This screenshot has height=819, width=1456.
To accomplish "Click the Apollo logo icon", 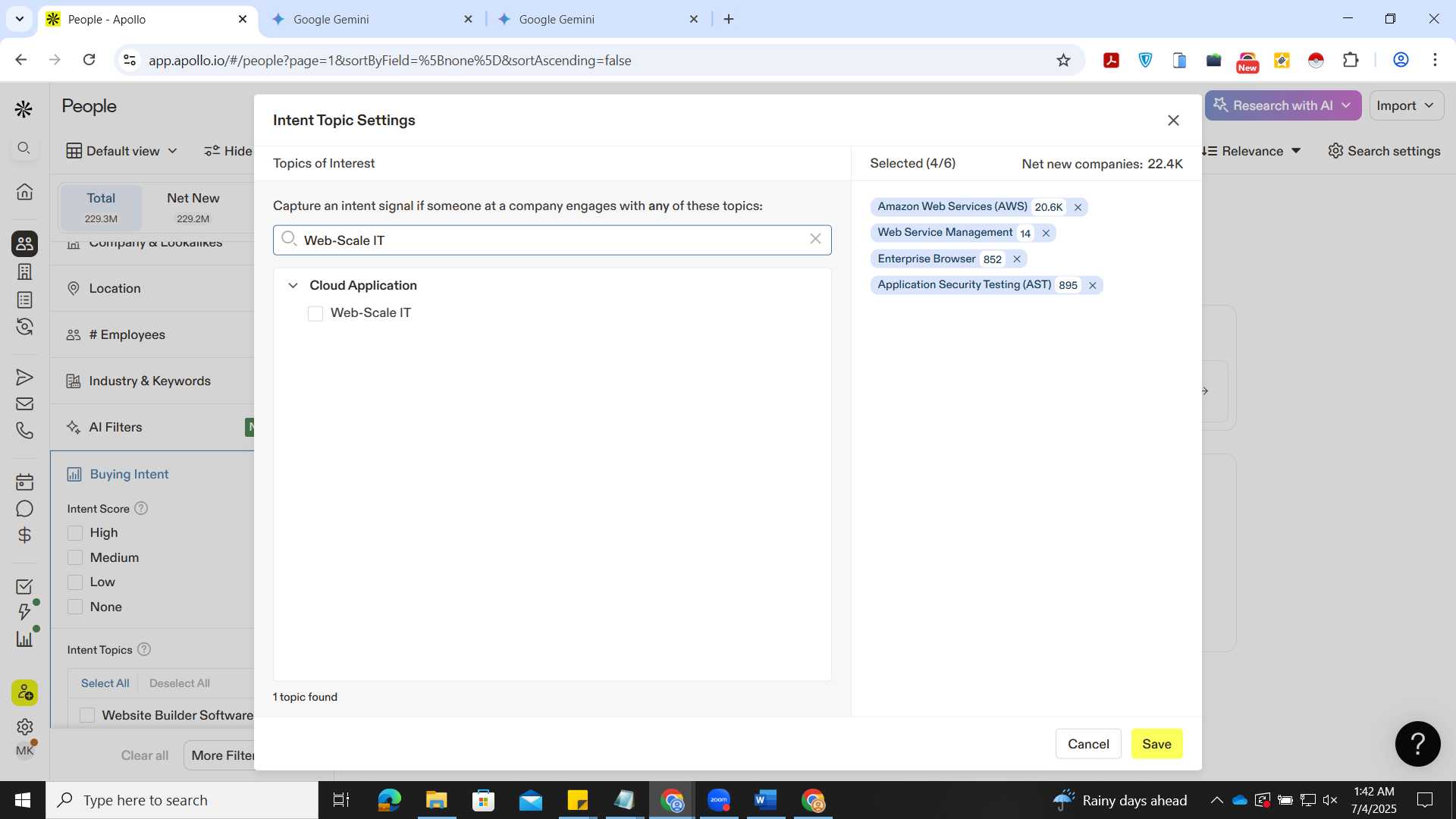I will [24, 109].
